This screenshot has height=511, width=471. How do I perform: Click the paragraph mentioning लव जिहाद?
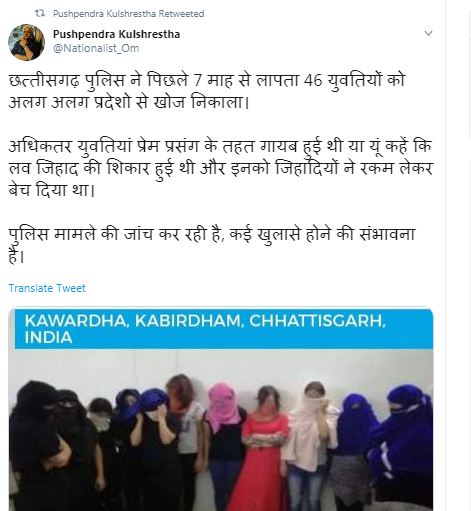tap(220, 169)
